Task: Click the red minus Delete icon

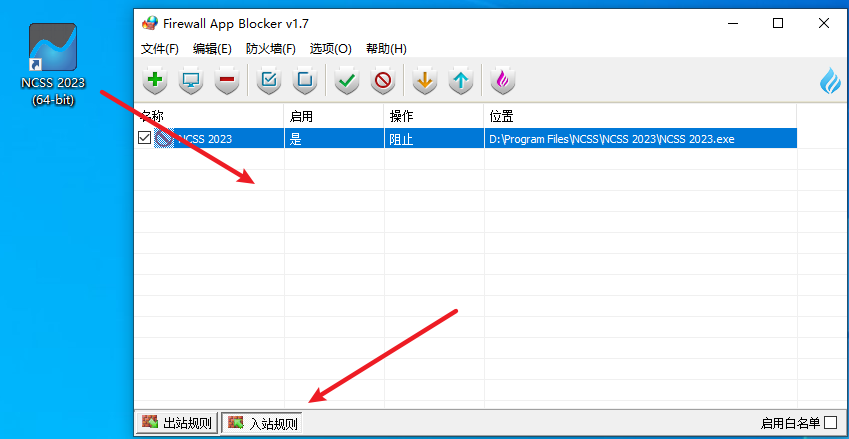Action: click(227, 80)
